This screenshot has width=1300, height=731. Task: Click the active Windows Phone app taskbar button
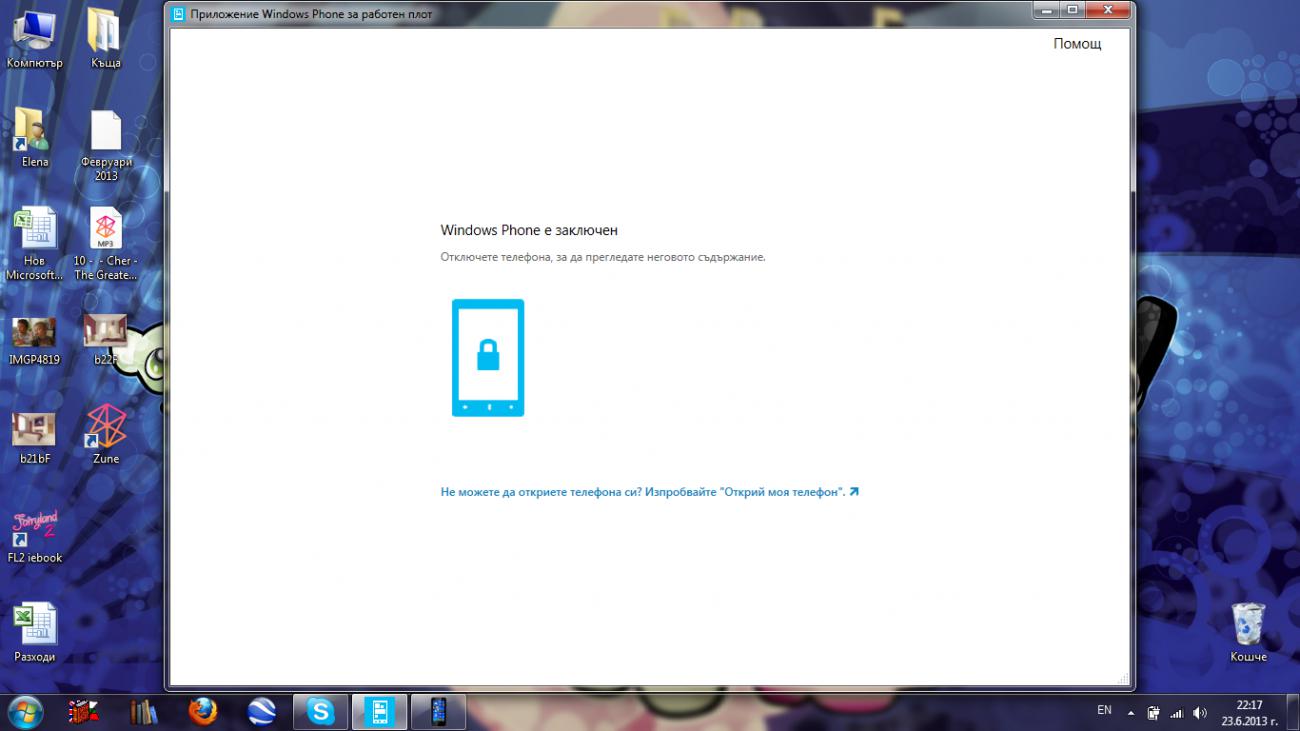[380, 711]
